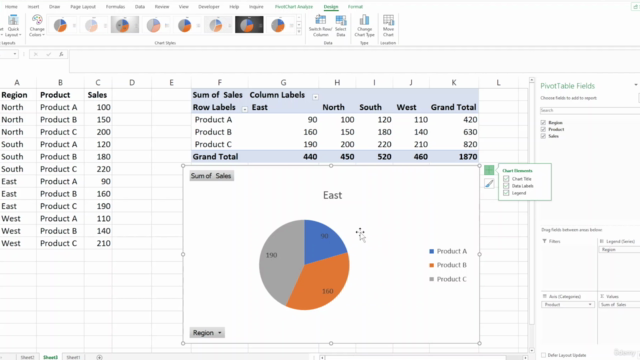Open Product field dropdown in Axis area

pyautogui.click(x=590, y=304)
